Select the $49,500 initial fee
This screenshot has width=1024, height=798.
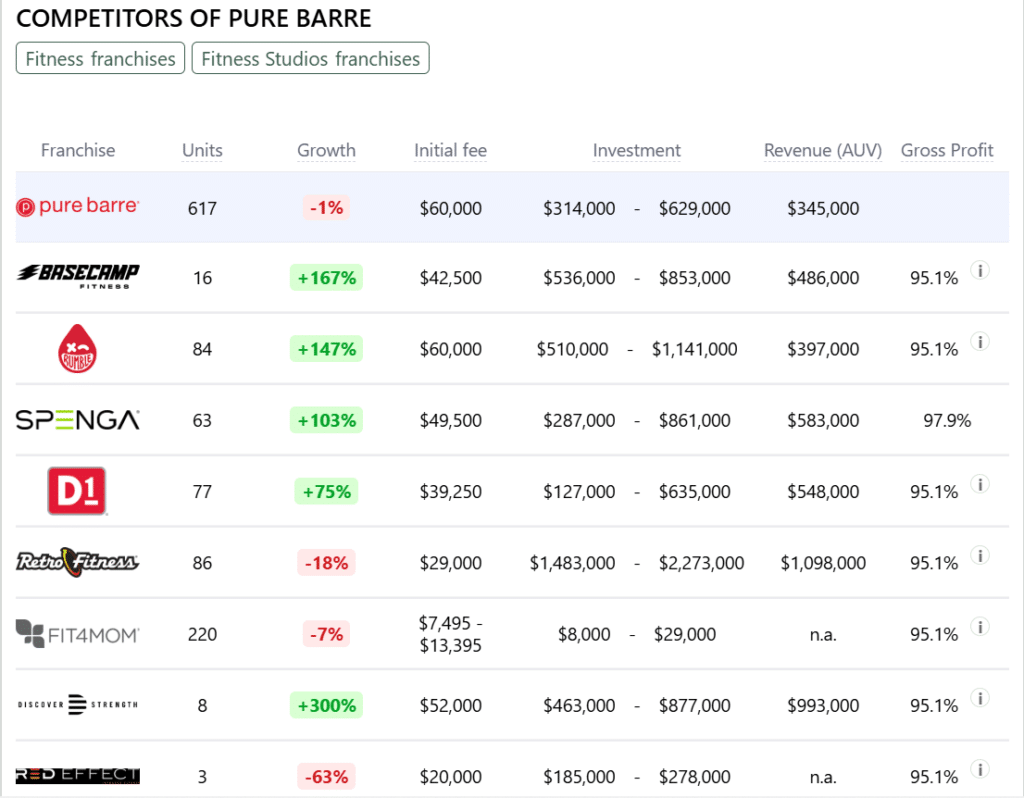pyautogui.click(x=451, y=421)
